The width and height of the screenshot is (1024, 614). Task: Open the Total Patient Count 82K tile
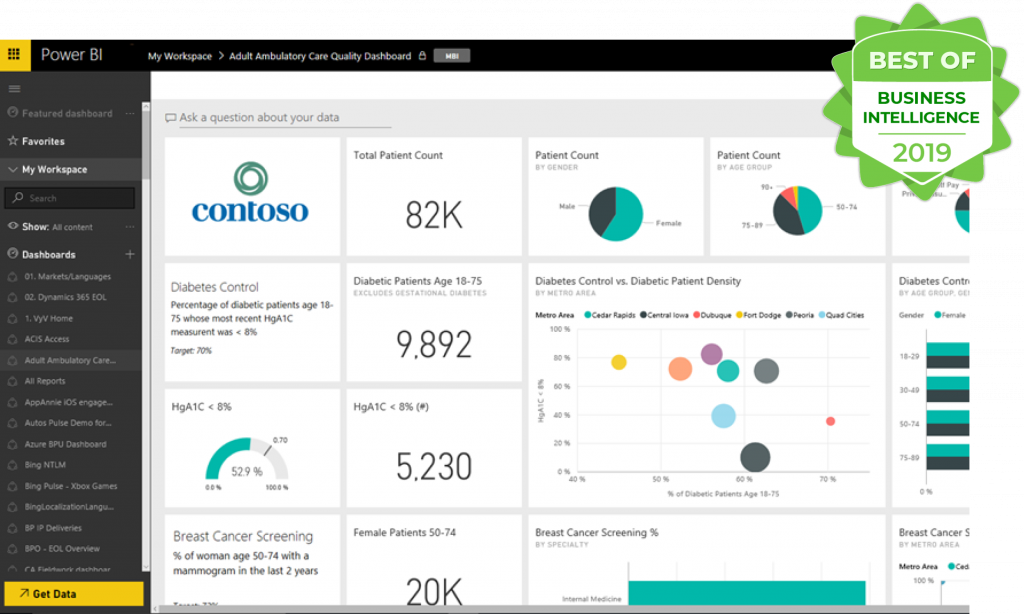pos(434,196)
